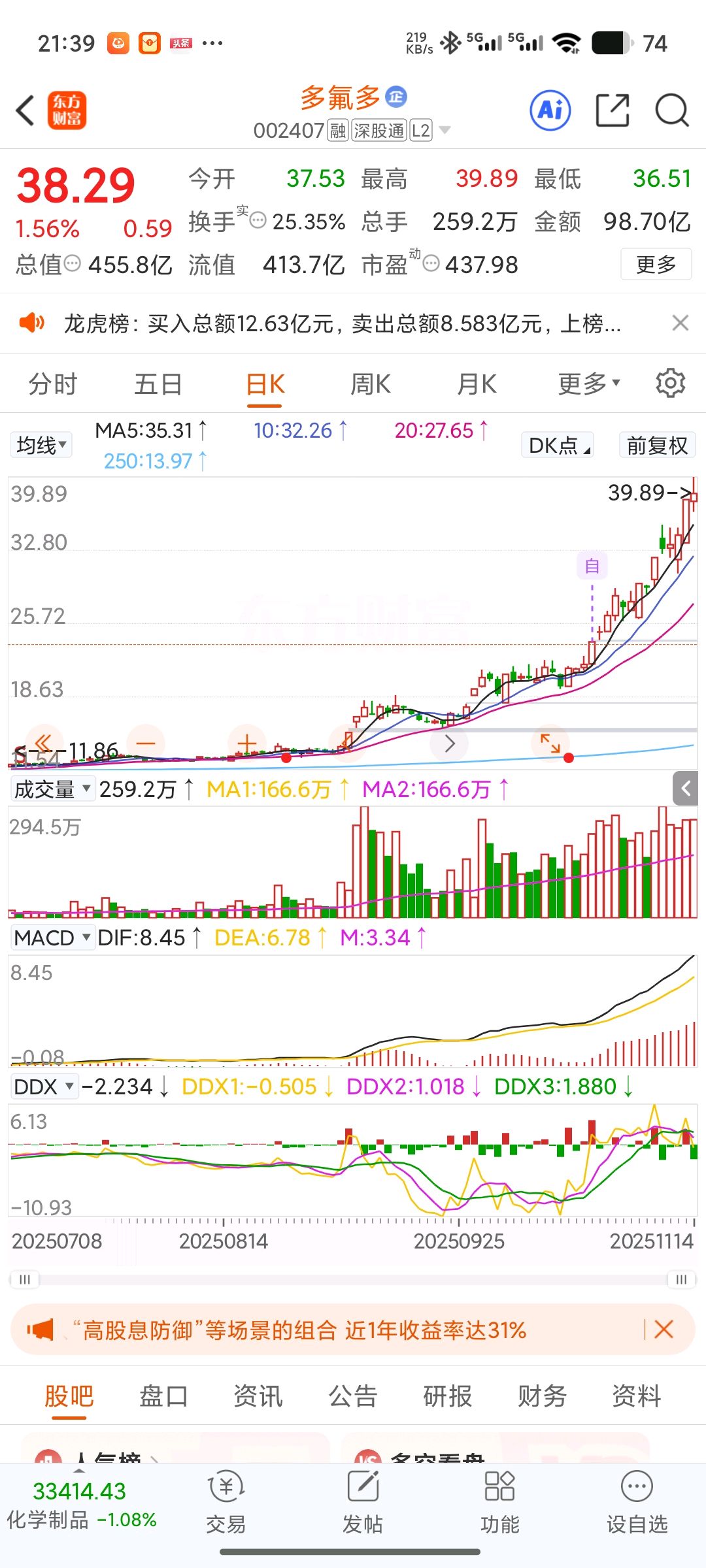Screen dimensions: 706x1568
Task: Move chart right with arrow button
Action: pos(449,743)
